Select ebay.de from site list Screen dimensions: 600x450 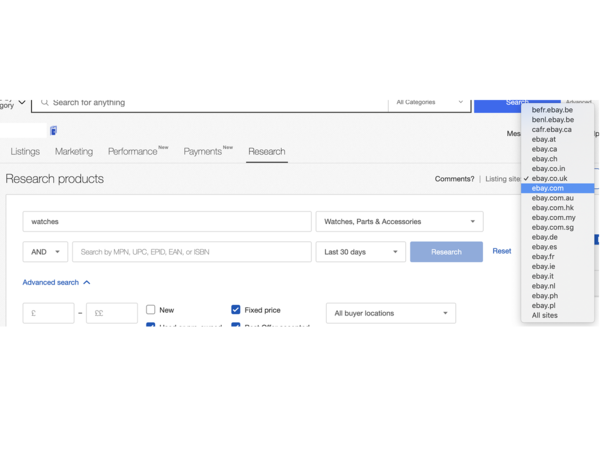point(558,237)
